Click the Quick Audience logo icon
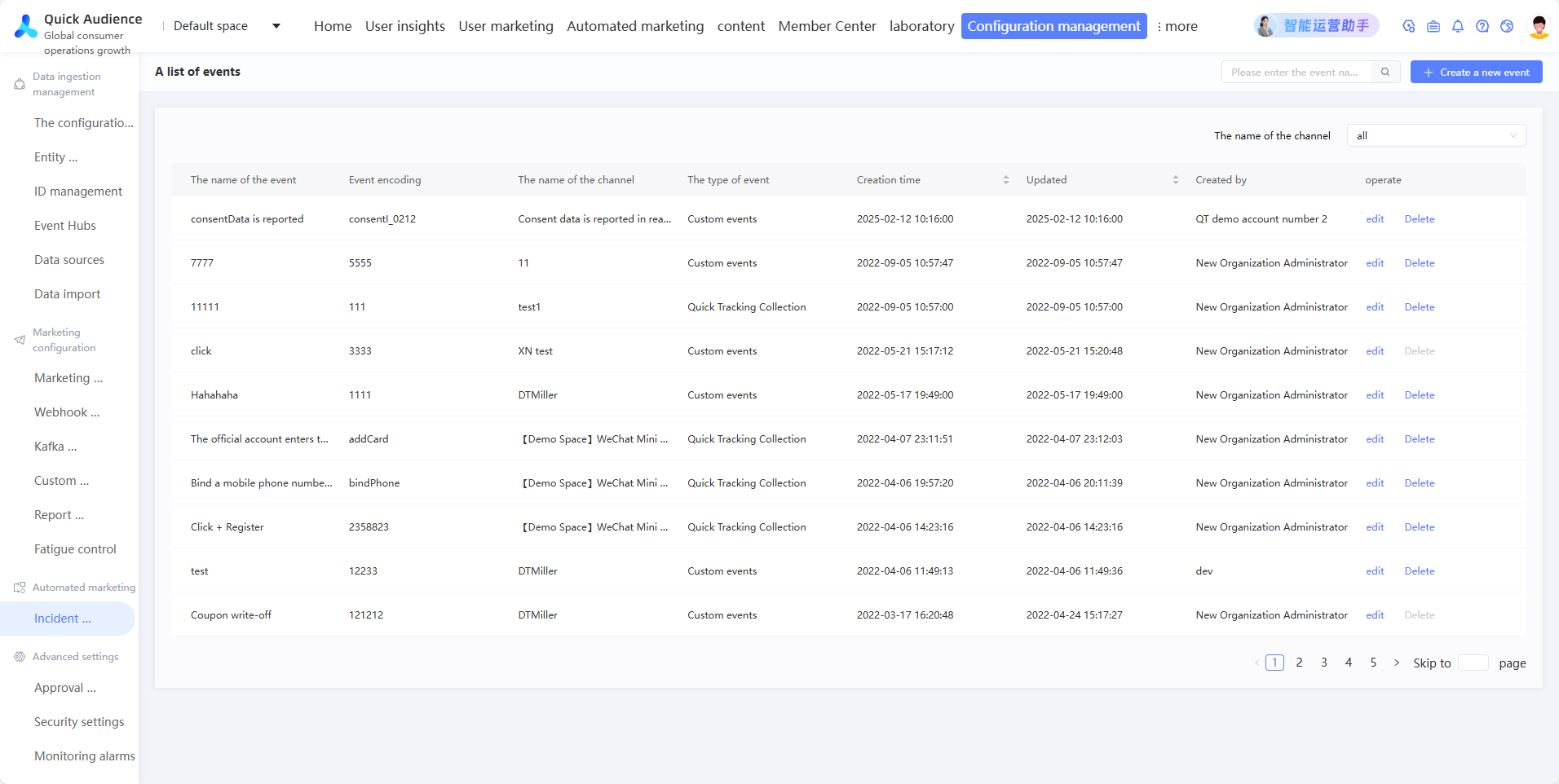Screen dimensions: 1559x784 26,26
